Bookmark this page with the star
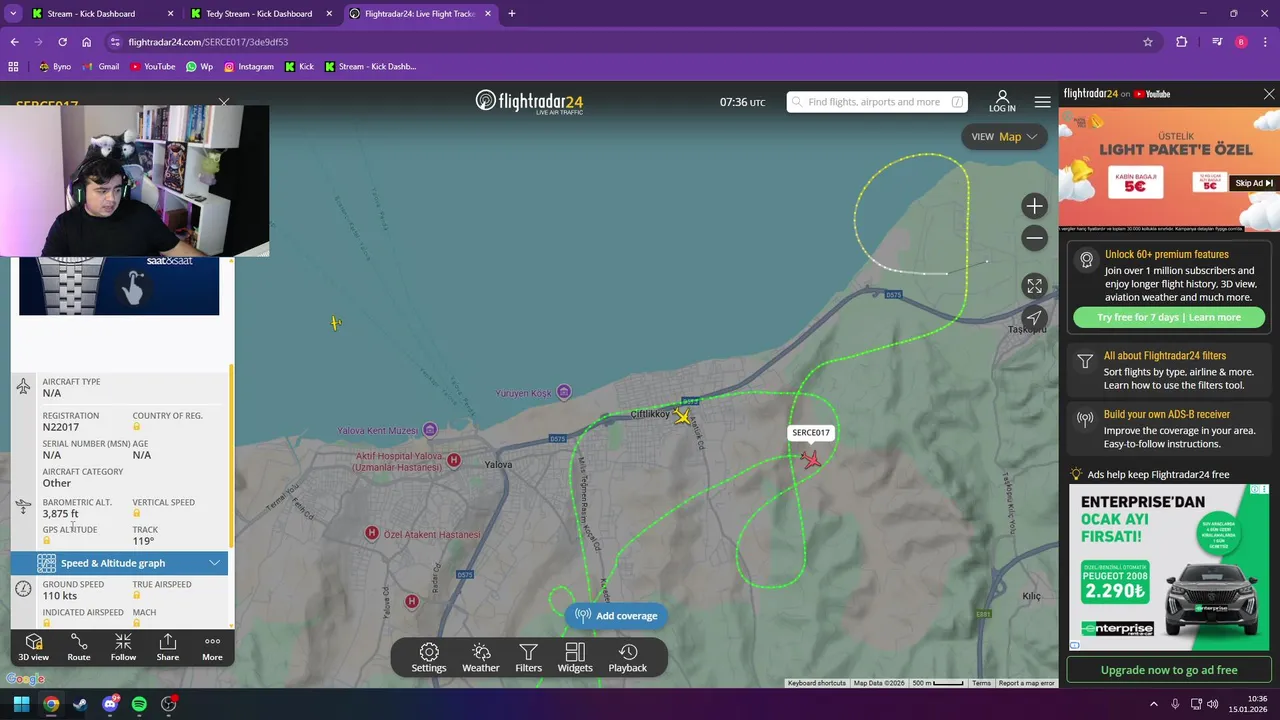The width and height of the screenshot is (1280, 720). pos(1148,42)
